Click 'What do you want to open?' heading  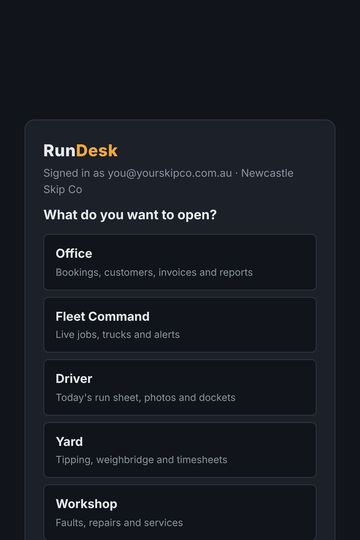(130, 215)
